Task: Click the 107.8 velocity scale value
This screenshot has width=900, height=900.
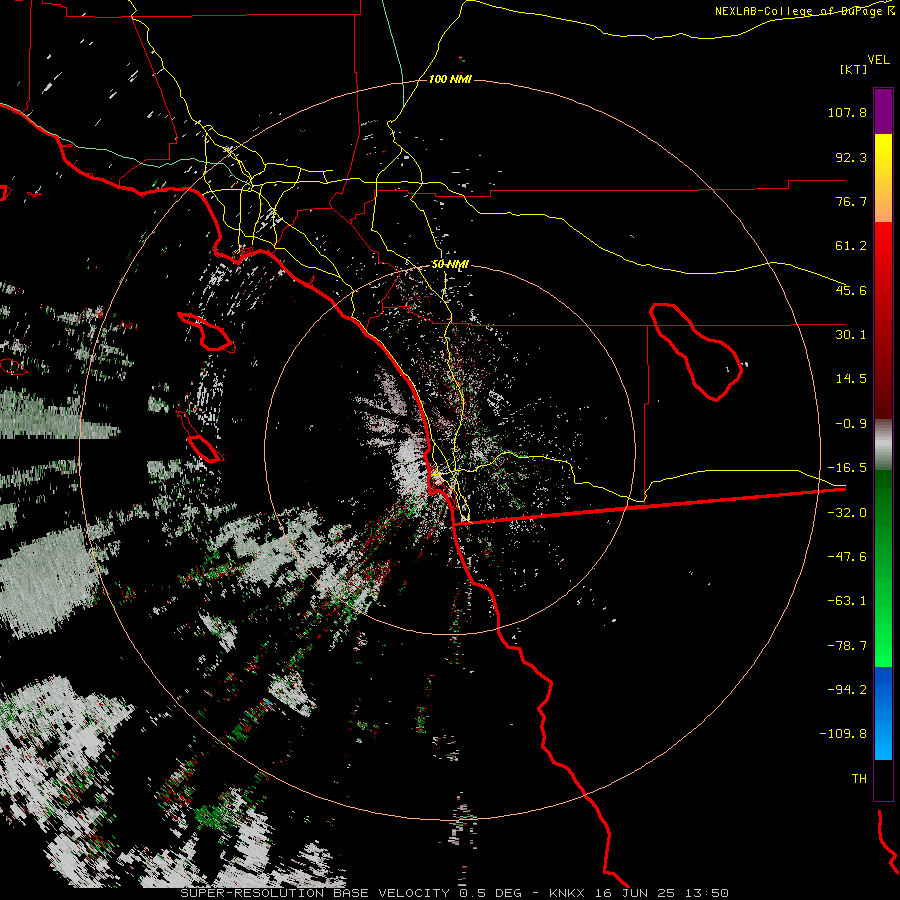Action: pos(847,112)
